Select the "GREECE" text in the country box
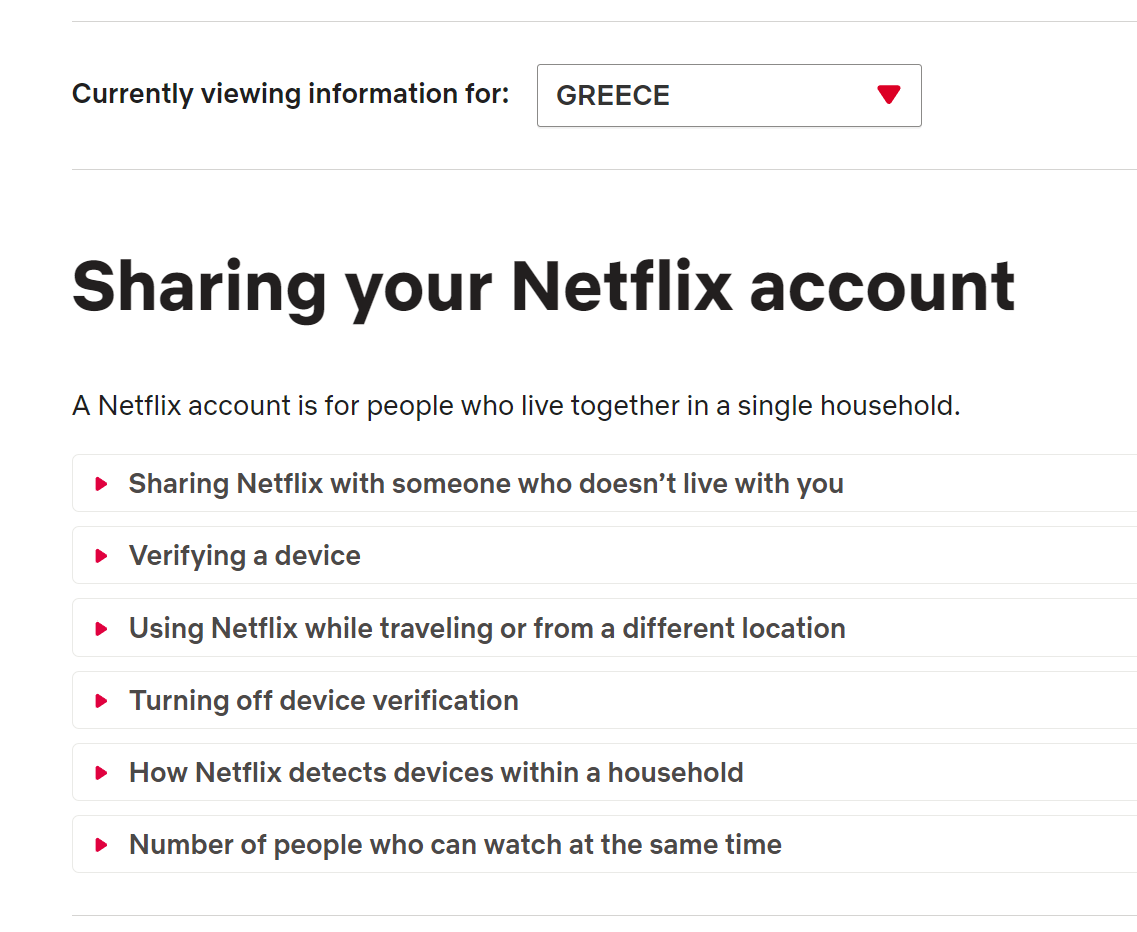The image size is (1137, 932). pyautogui.click(x=613, y=96)
